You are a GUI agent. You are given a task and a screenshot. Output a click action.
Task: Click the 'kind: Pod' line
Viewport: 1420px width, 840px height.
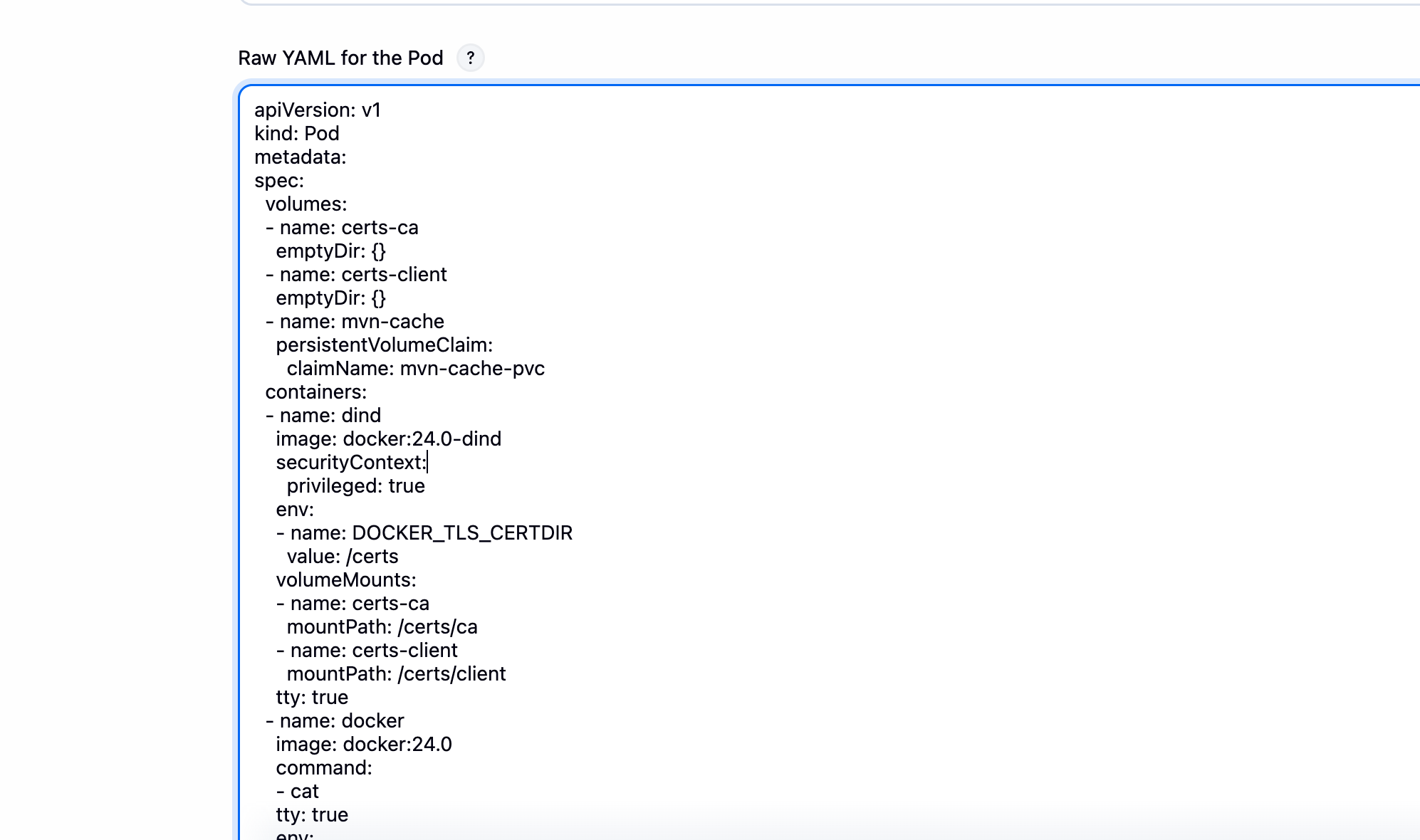[297, 133]
